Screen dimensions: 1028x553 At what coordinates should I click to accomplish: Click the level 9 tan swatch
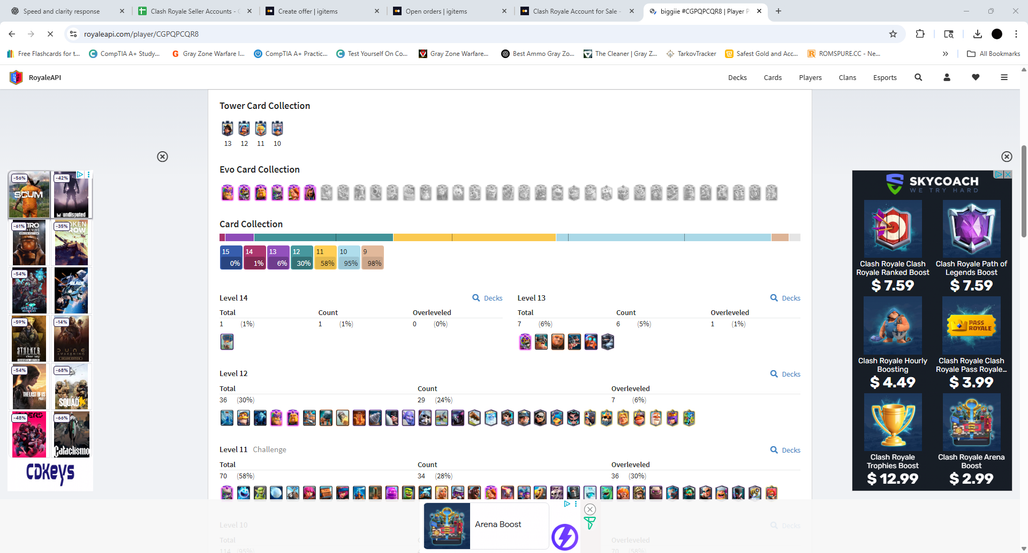pyautogui.click(x=372, y=257)
